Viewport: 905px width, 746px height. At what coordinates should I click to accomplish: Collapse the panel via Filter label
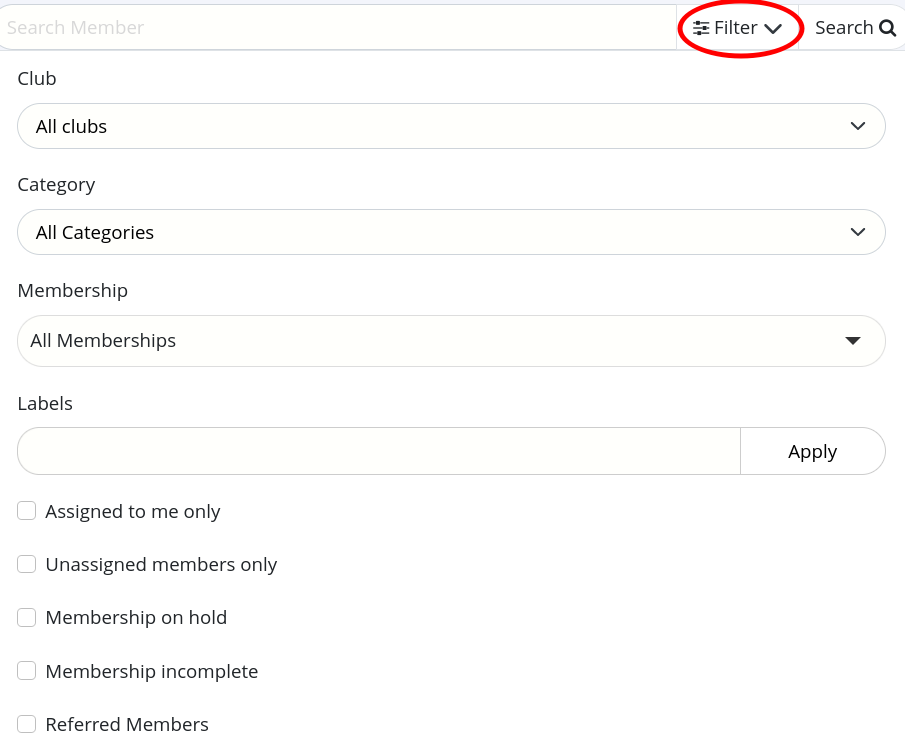[x=735, y=28]
